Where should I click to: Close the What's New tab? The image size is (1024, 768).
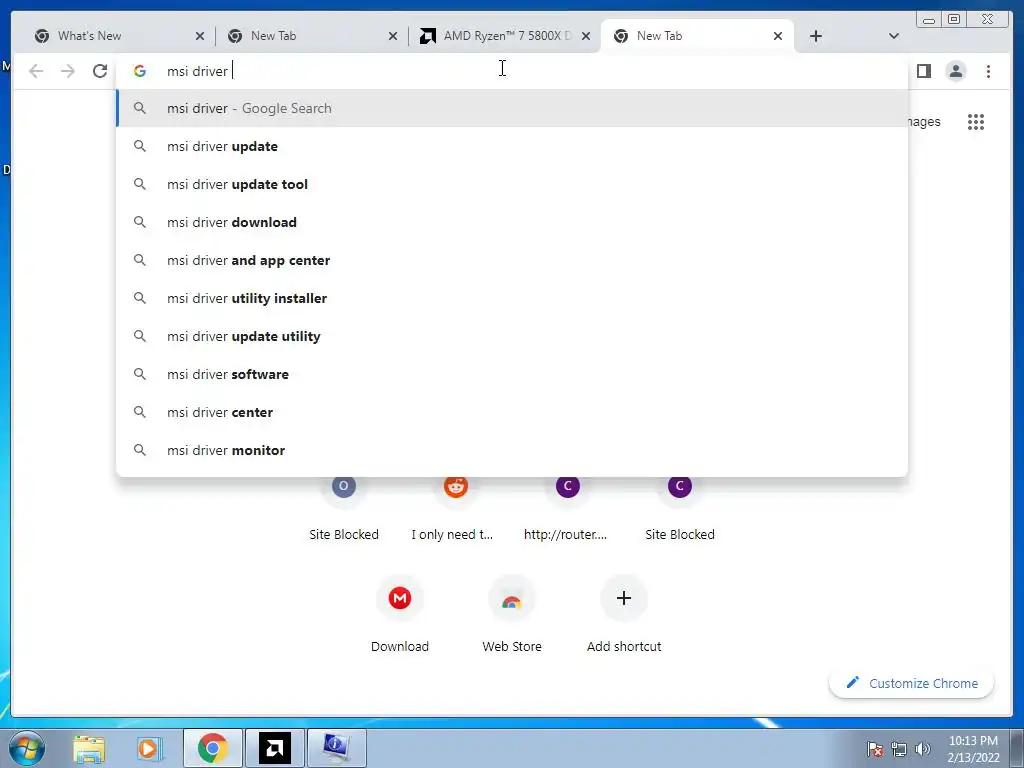point(200,36)
